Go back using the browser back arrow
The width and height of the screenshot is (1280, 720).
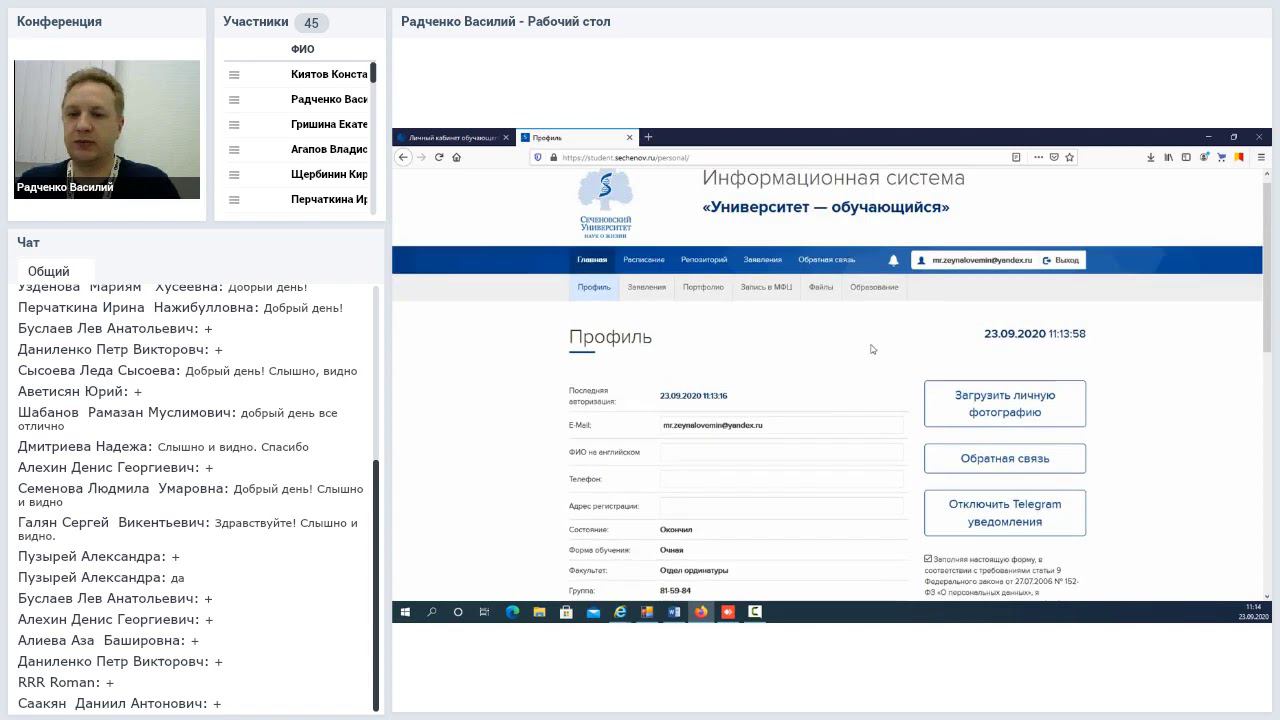403,157
